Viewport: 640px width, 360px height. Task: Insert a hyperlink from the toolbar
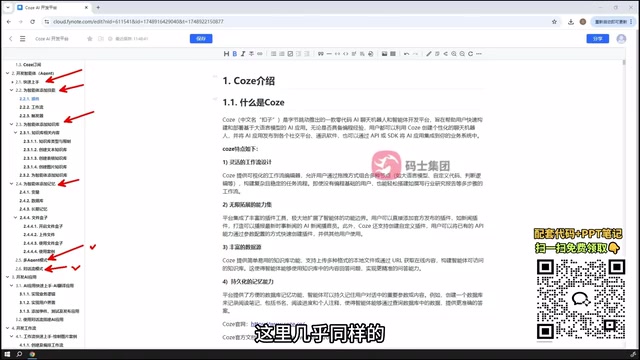click(260, 54)
